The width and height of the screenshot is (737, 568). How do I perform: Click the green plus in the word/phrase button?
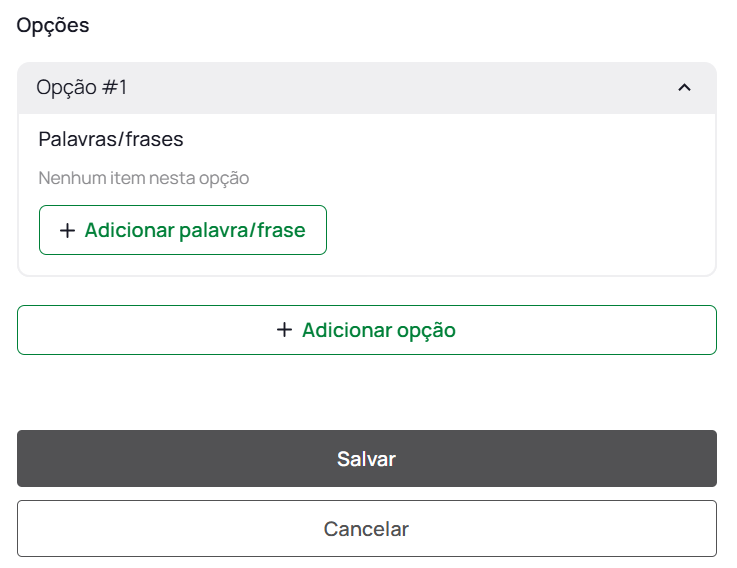(x=67, y=231)
